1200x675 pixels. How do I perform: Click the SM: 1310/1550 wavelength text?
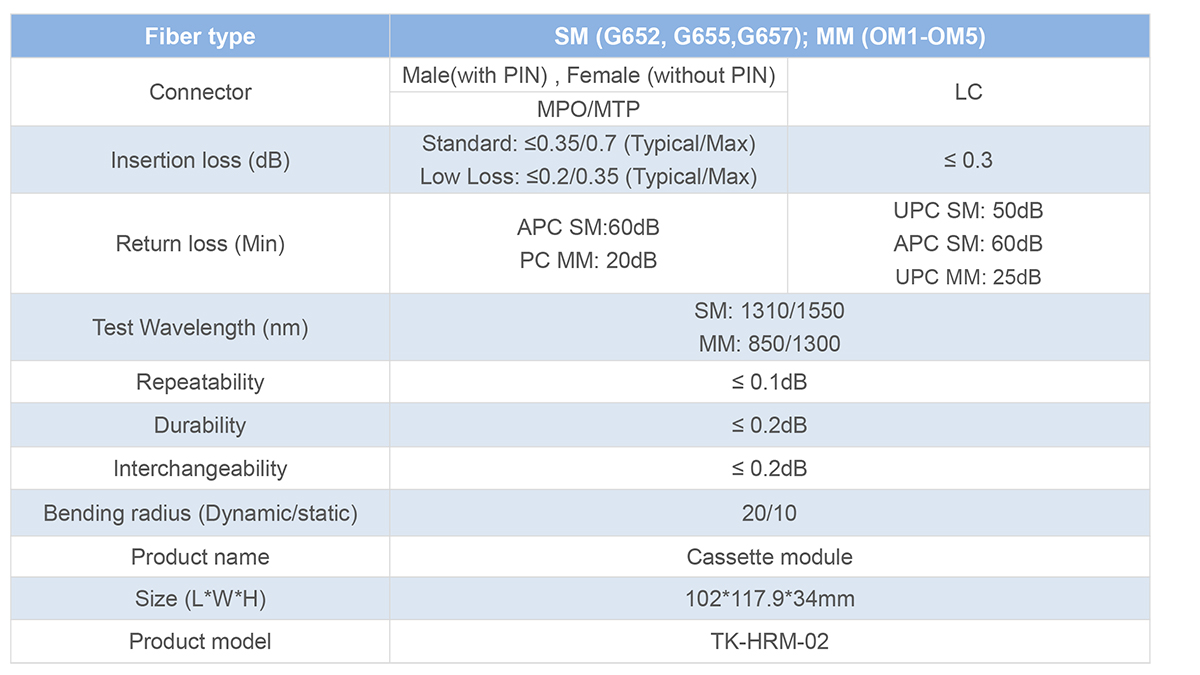pyautogui.click(x=769, y=311)
